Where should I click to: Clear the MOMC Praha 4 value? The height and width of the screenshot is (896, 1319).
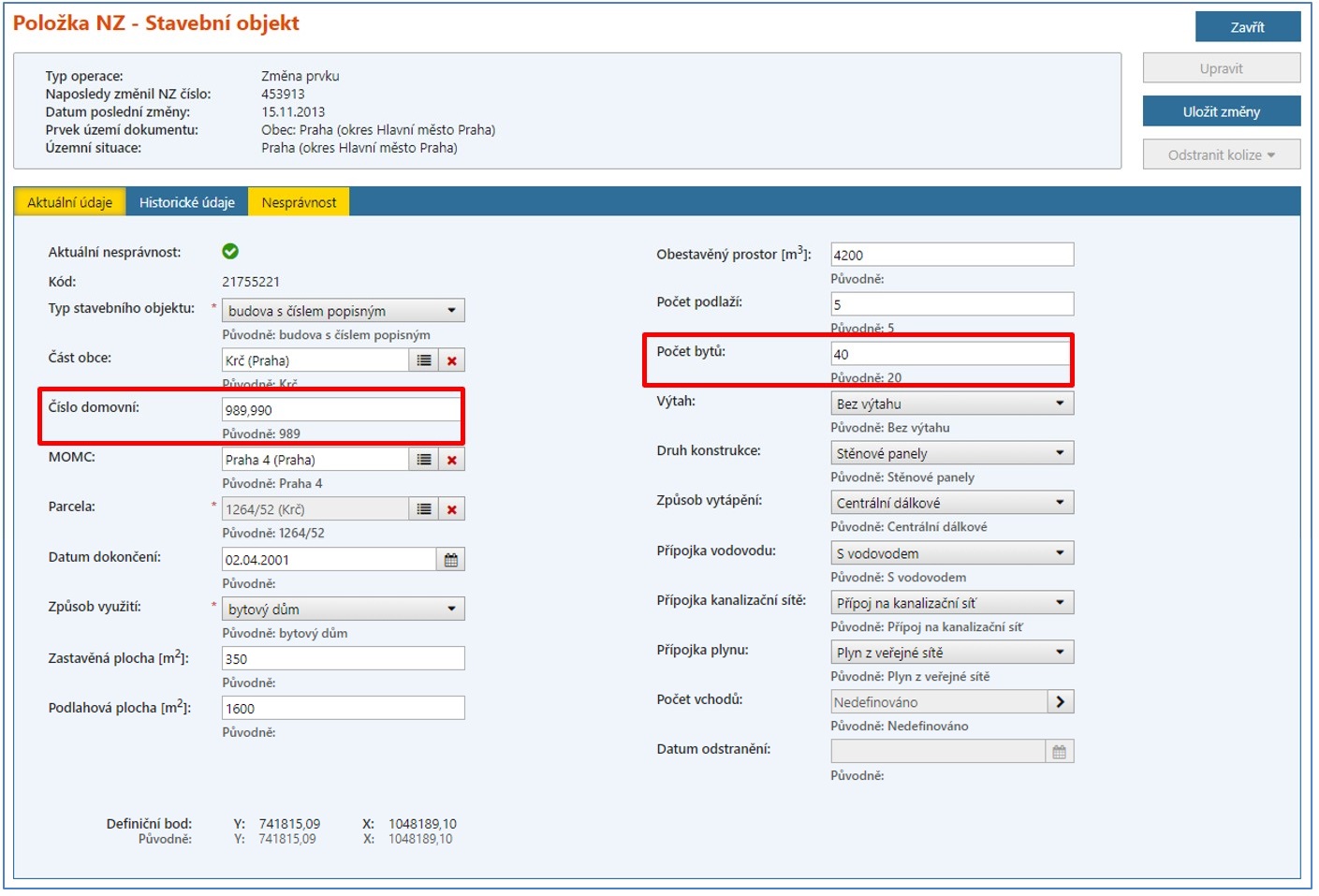451,460
